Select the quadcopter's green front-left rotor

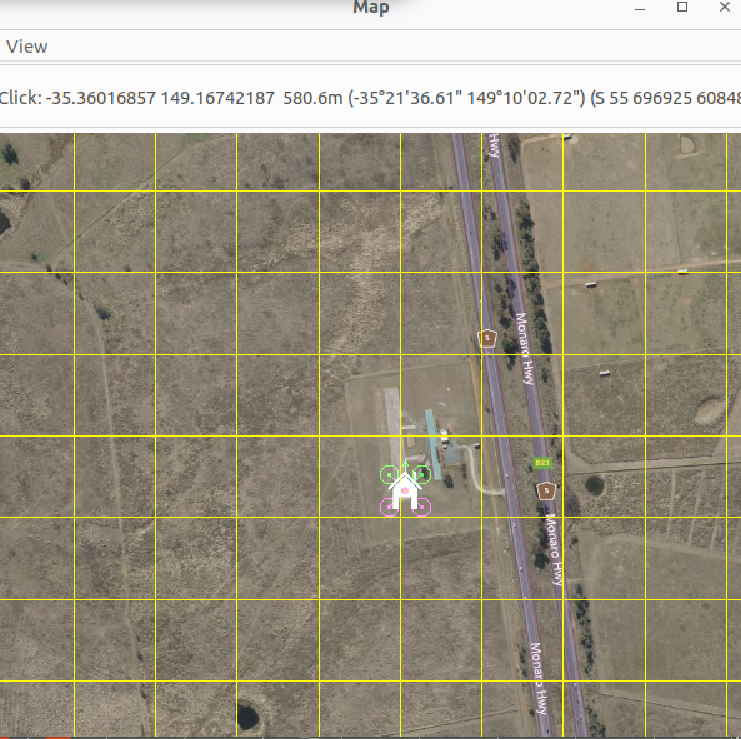(x=388, y=474)
